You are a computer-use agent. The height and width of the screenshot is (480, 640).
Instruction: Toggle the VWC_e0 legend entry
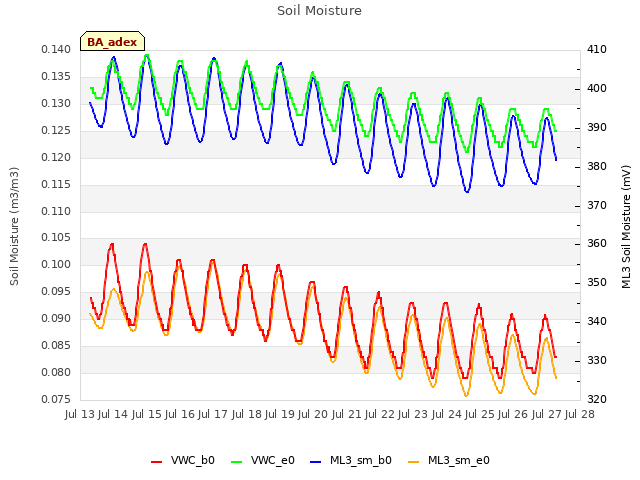(x=262, y=460)
